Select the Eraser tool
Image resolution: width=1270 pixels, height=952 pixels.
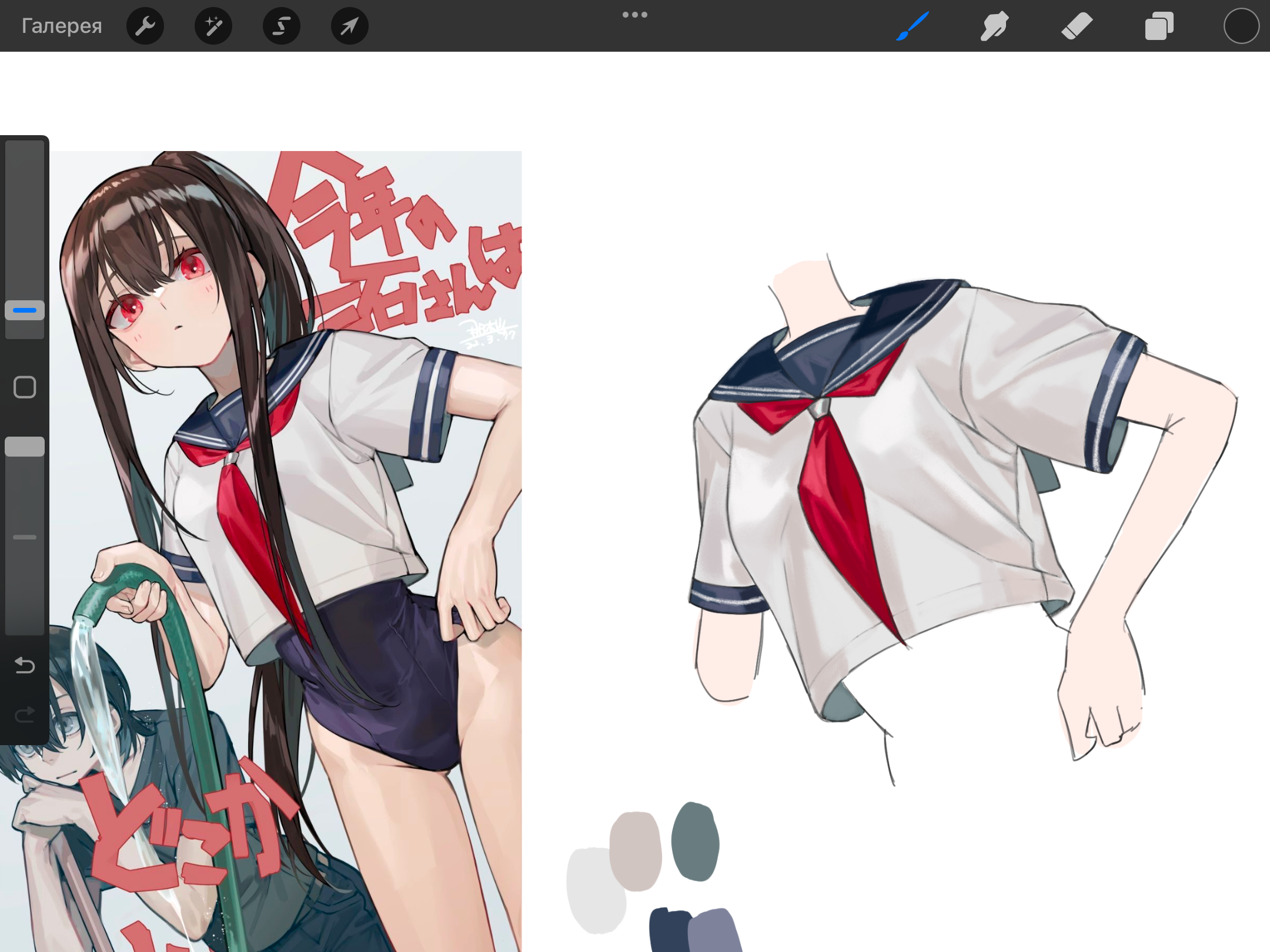pos(1077,26)
